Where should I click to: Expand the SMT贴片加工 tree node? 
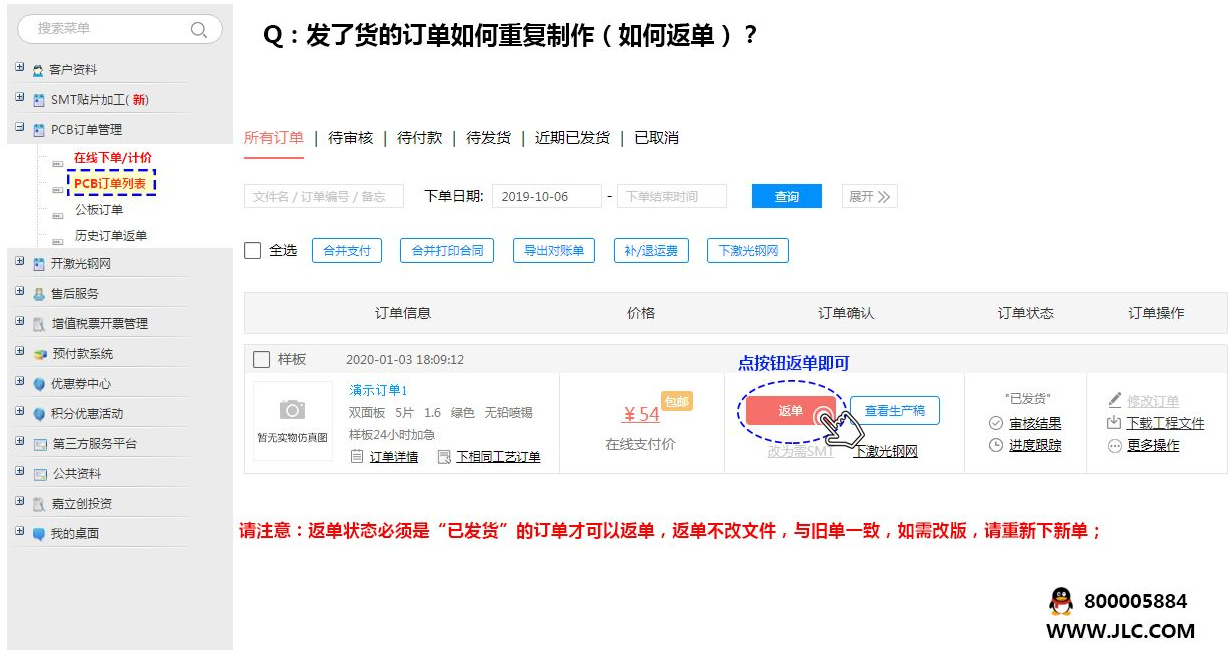[x=20, y=98]
